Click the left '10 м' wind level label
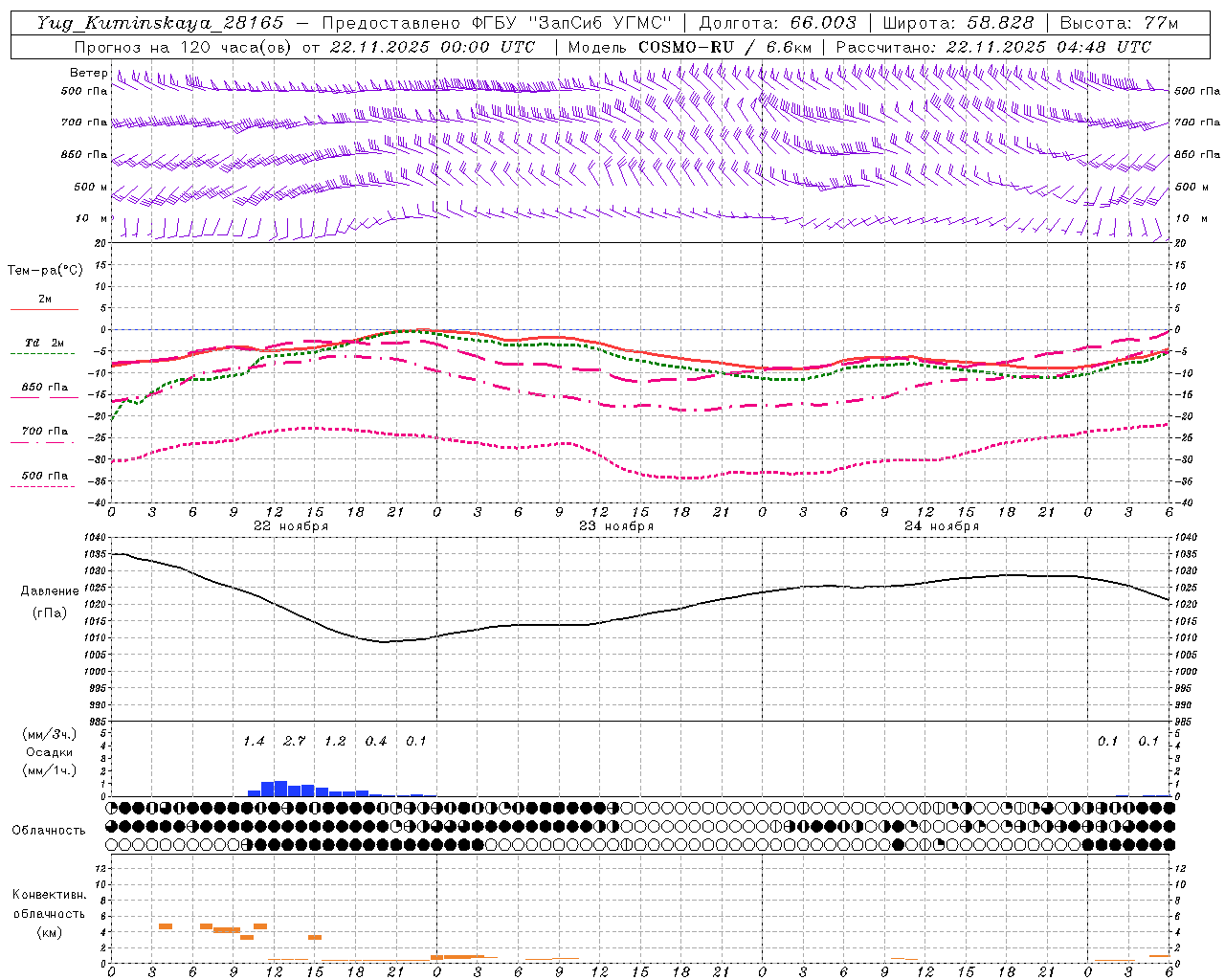 (92, 218)
